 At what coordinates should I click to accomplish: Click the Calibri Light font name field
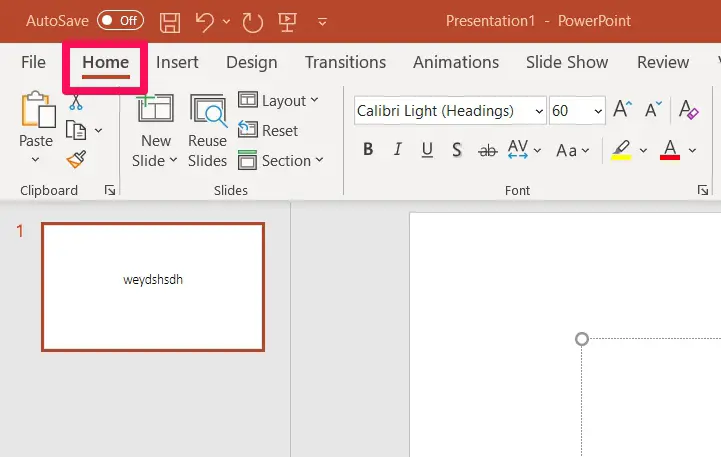tap(442, 111)
